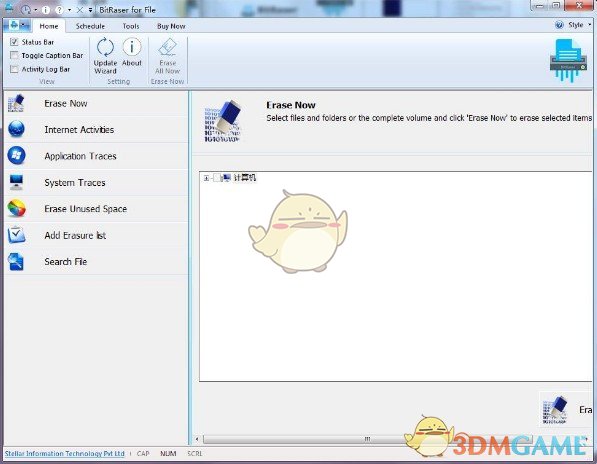The image size is (597, 464).
Task: Open the Style menu
Action: (x=575, y=25)
